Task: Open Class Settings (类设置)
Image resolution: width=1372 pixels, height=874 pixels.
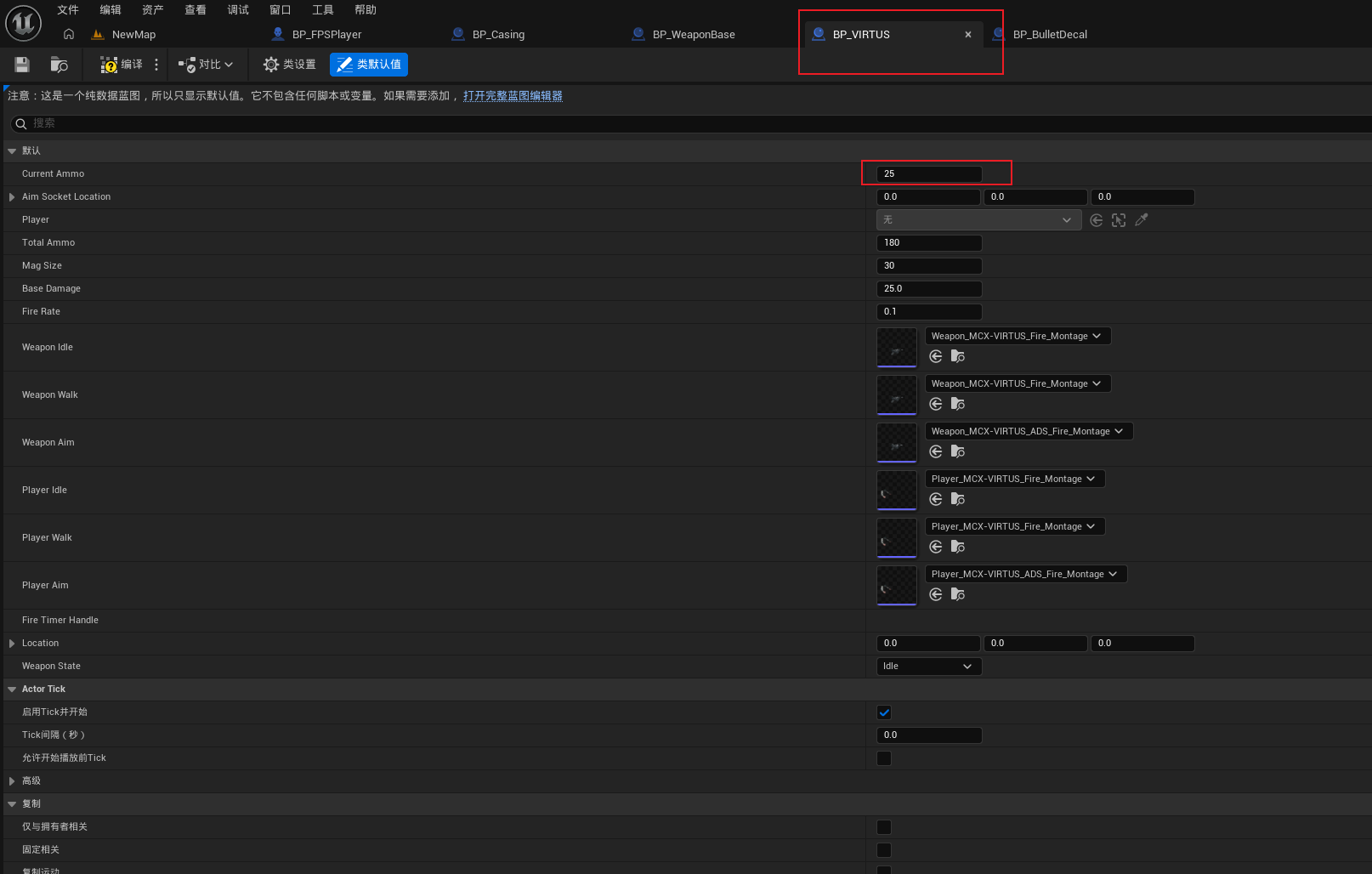Action: tap(289, 65)
